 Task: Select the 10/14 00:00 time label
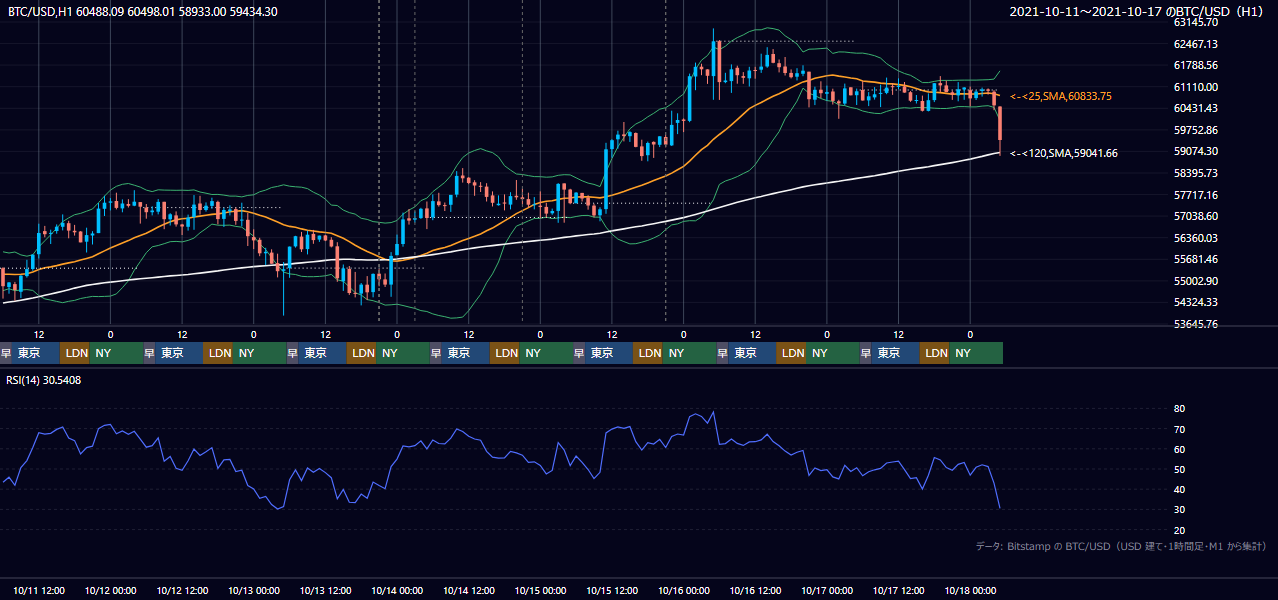(398, 591)
